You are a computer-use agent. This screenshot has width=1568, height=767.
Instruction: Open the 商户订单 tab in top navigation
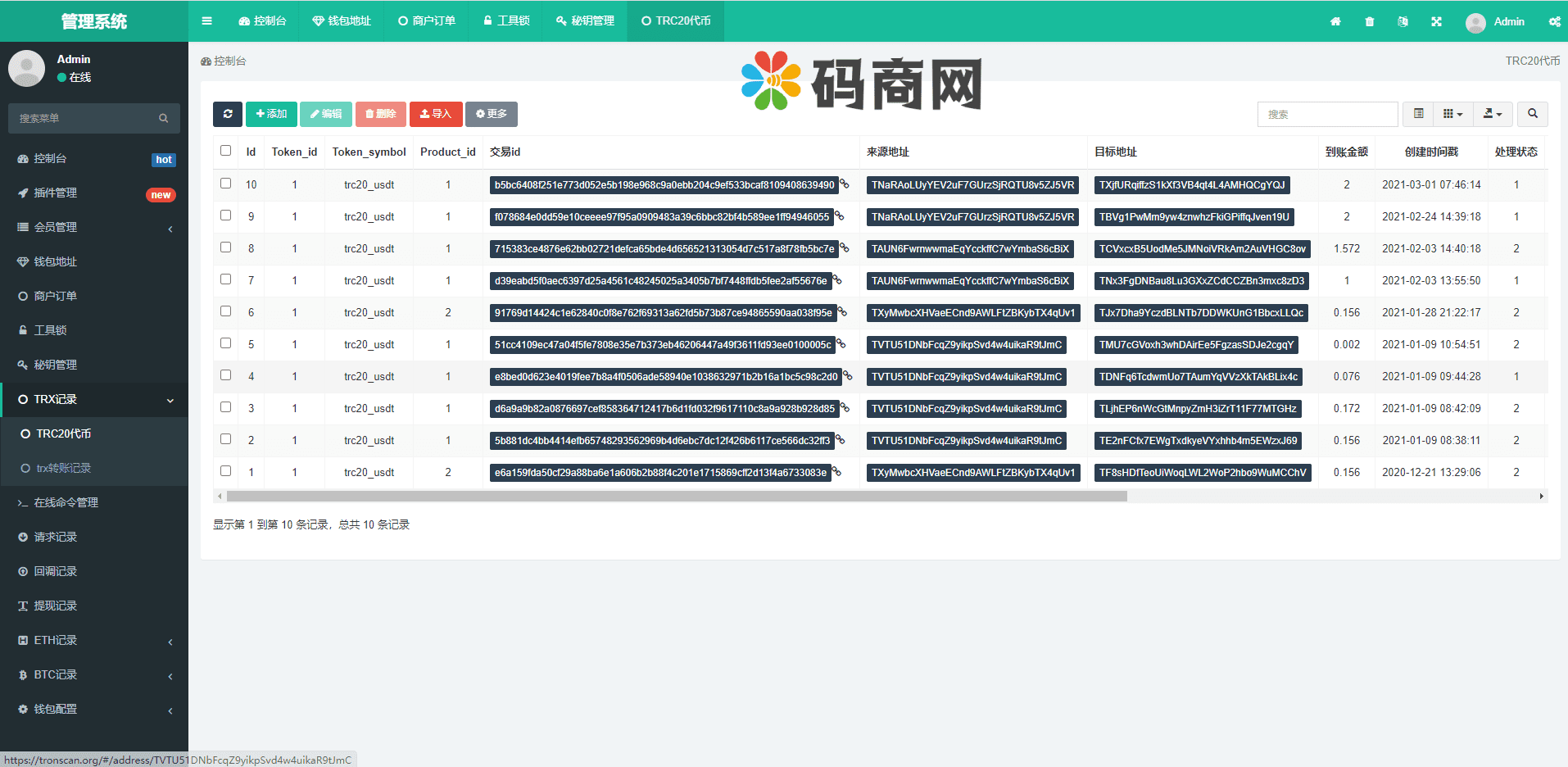coord(427,21)
